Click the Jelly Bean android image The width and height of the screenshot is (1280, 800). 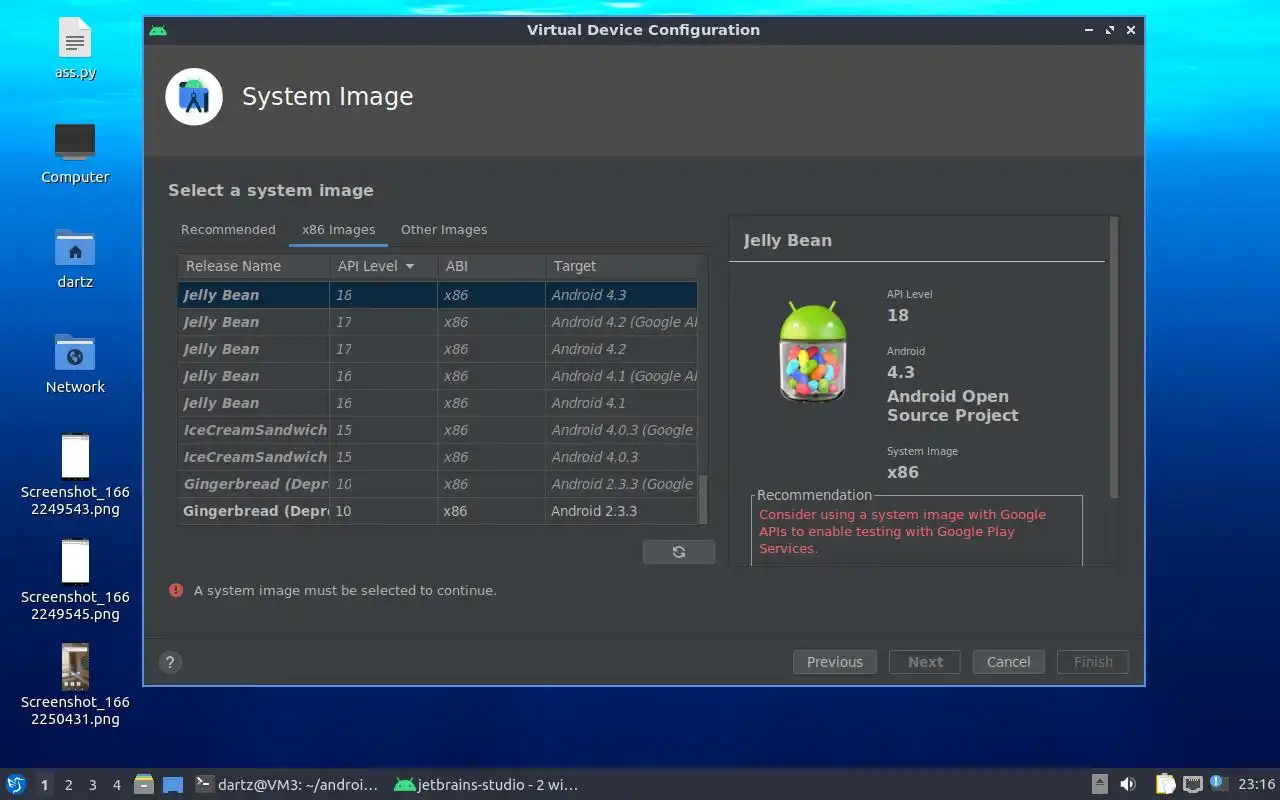click(813, 352)
